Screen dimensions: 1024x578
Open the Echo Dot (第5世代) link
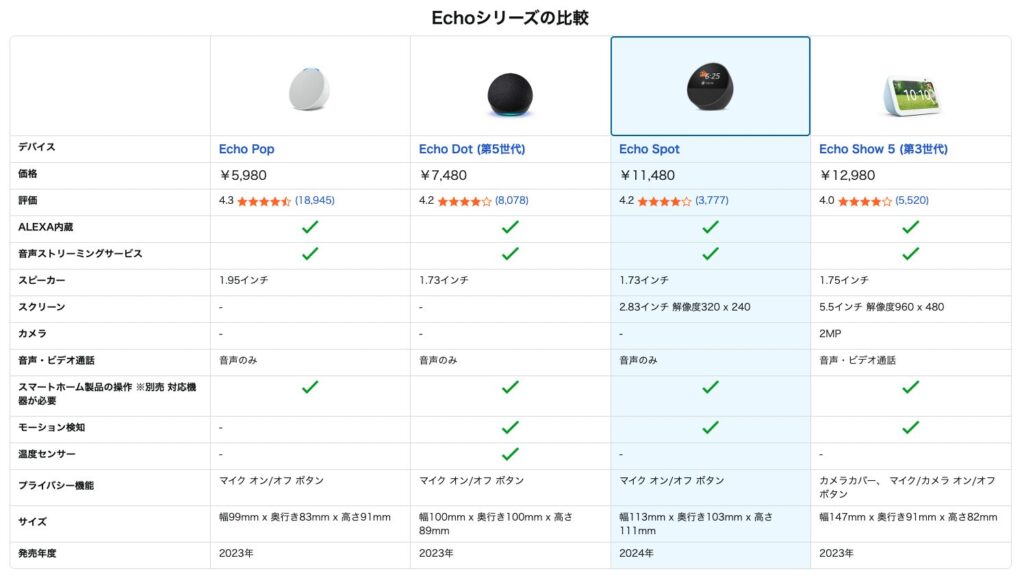[x=471, y=149]
